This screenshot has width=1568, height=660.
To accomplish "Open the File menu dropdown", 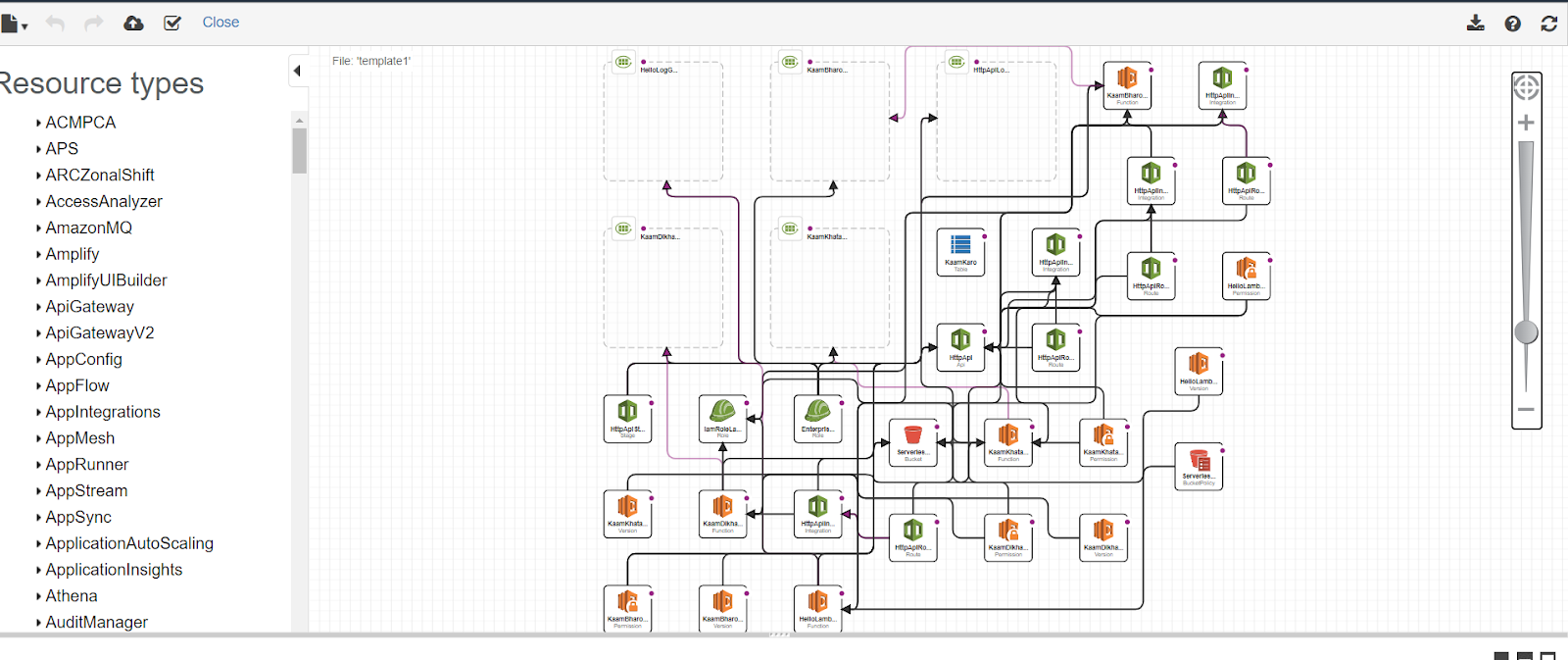I will point(13,24).
